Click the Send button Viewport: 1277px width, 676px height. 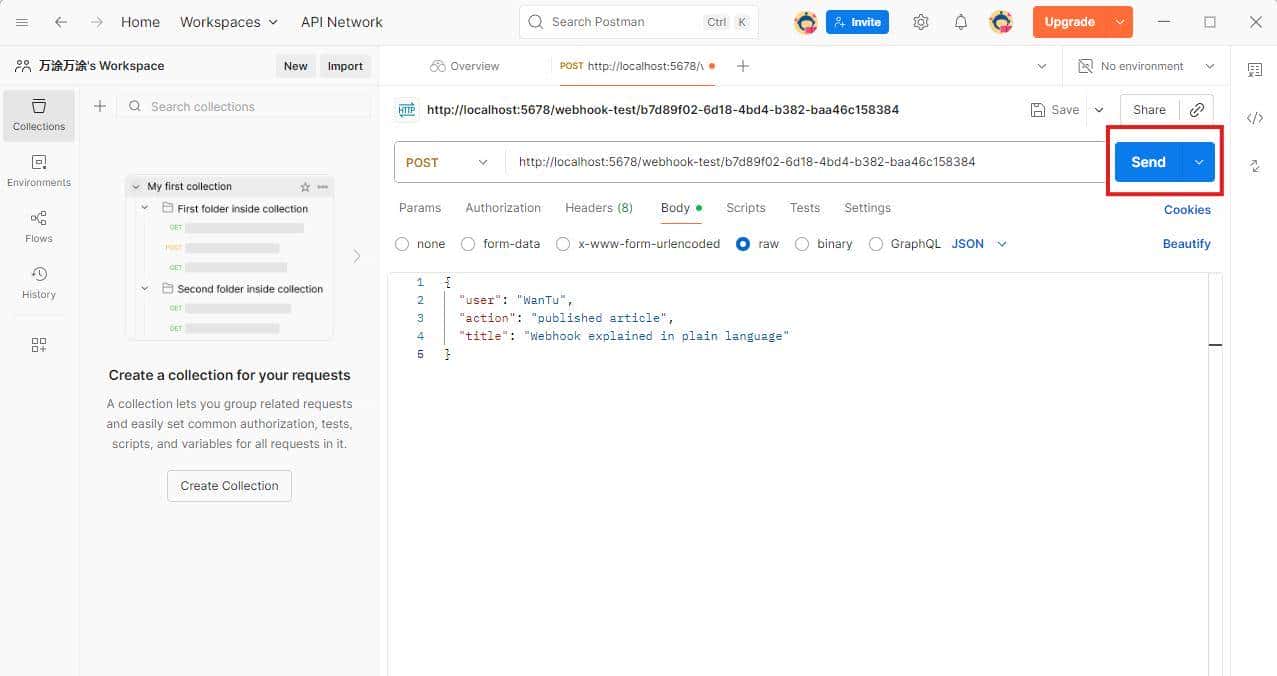[1148, 161]
